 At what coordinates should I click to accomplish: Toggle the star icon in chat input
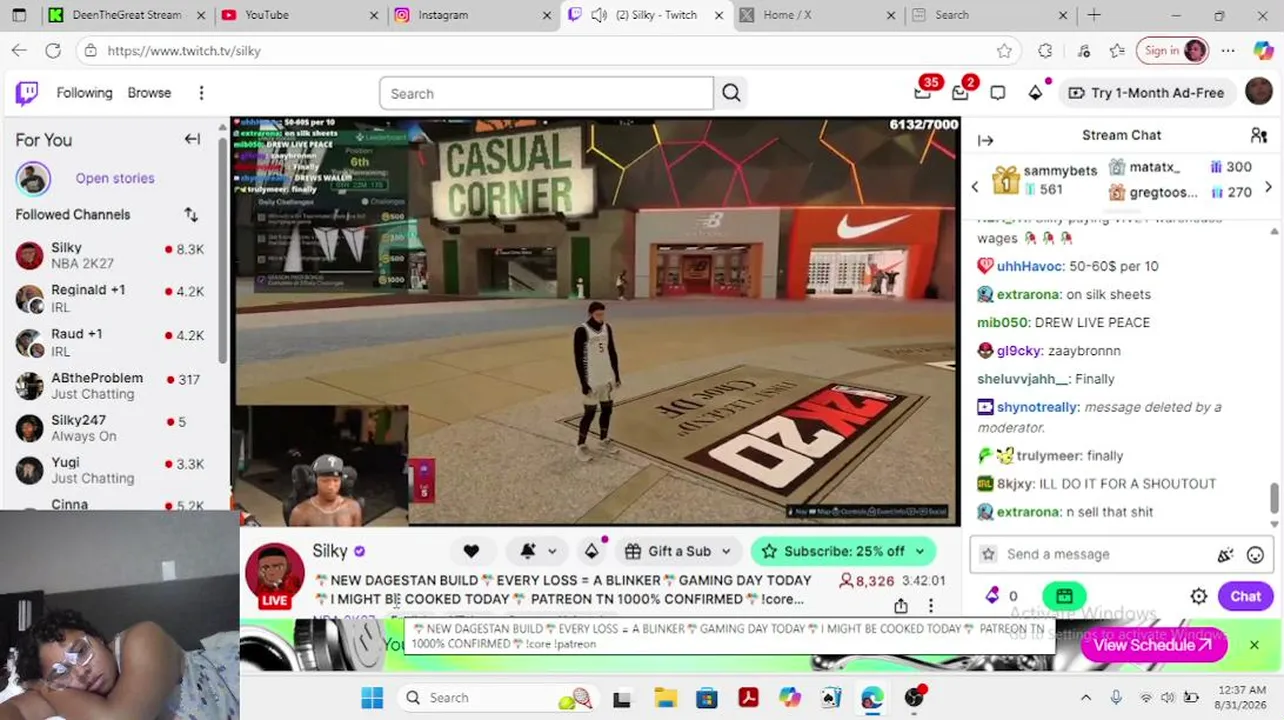[x=989, y=554]
